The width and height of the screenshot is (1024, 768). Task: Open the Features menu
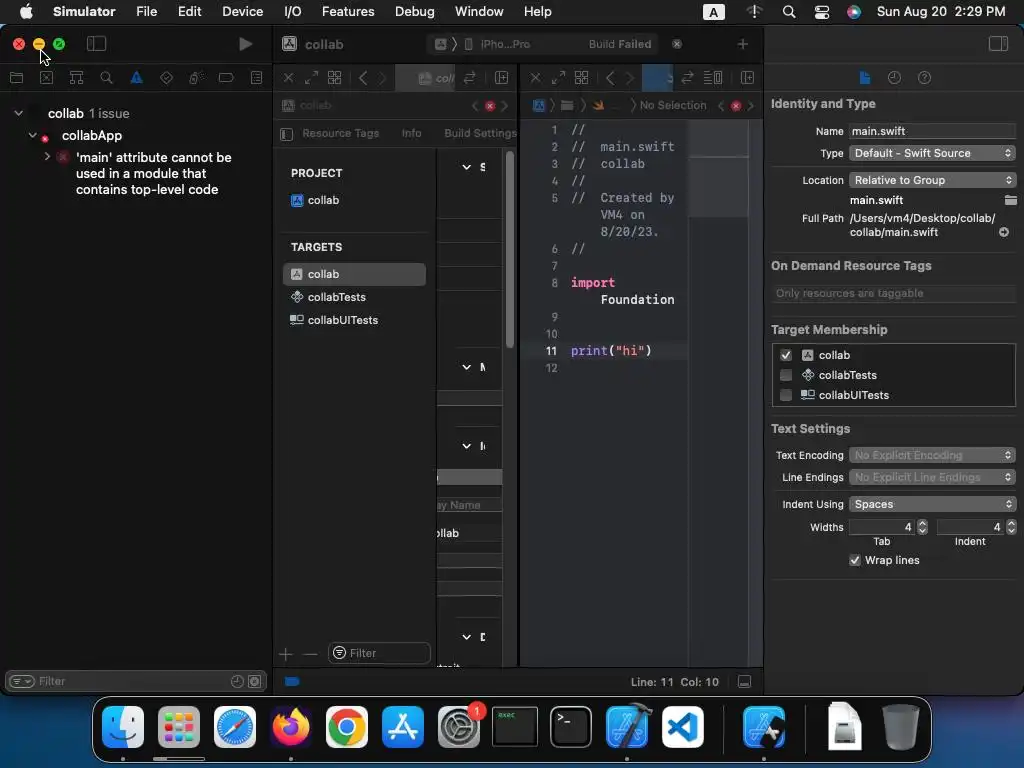click(348, 11)
